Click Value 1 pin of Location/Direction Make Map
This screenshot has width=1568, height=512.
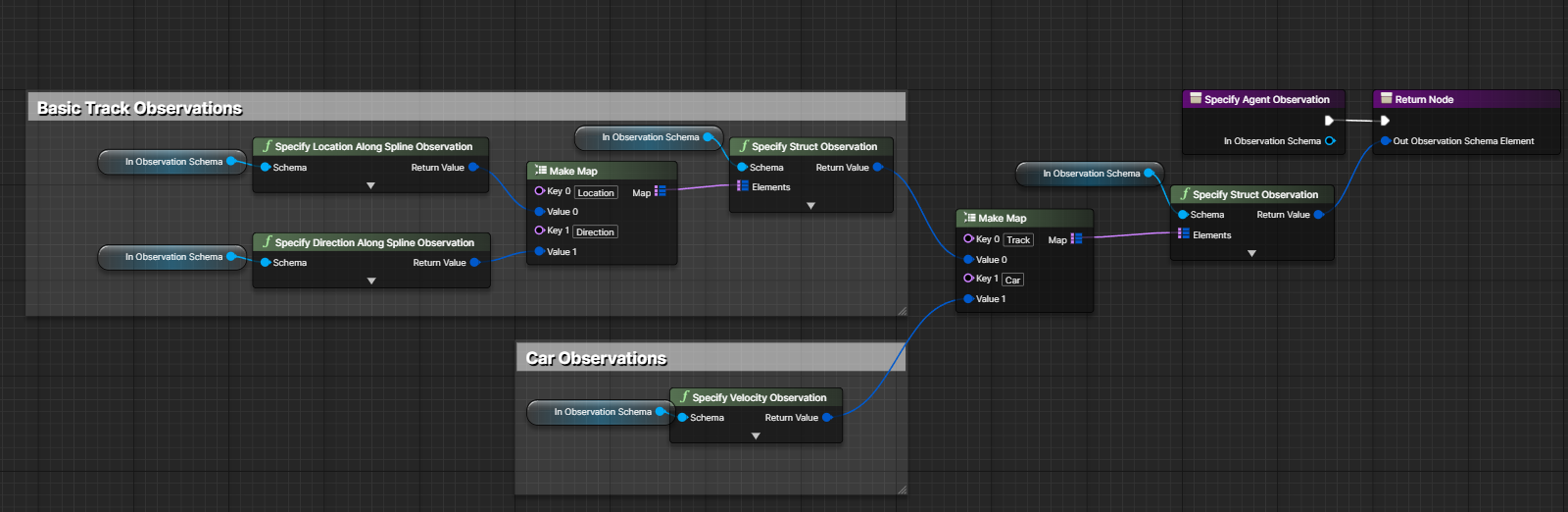pos(539,252)
